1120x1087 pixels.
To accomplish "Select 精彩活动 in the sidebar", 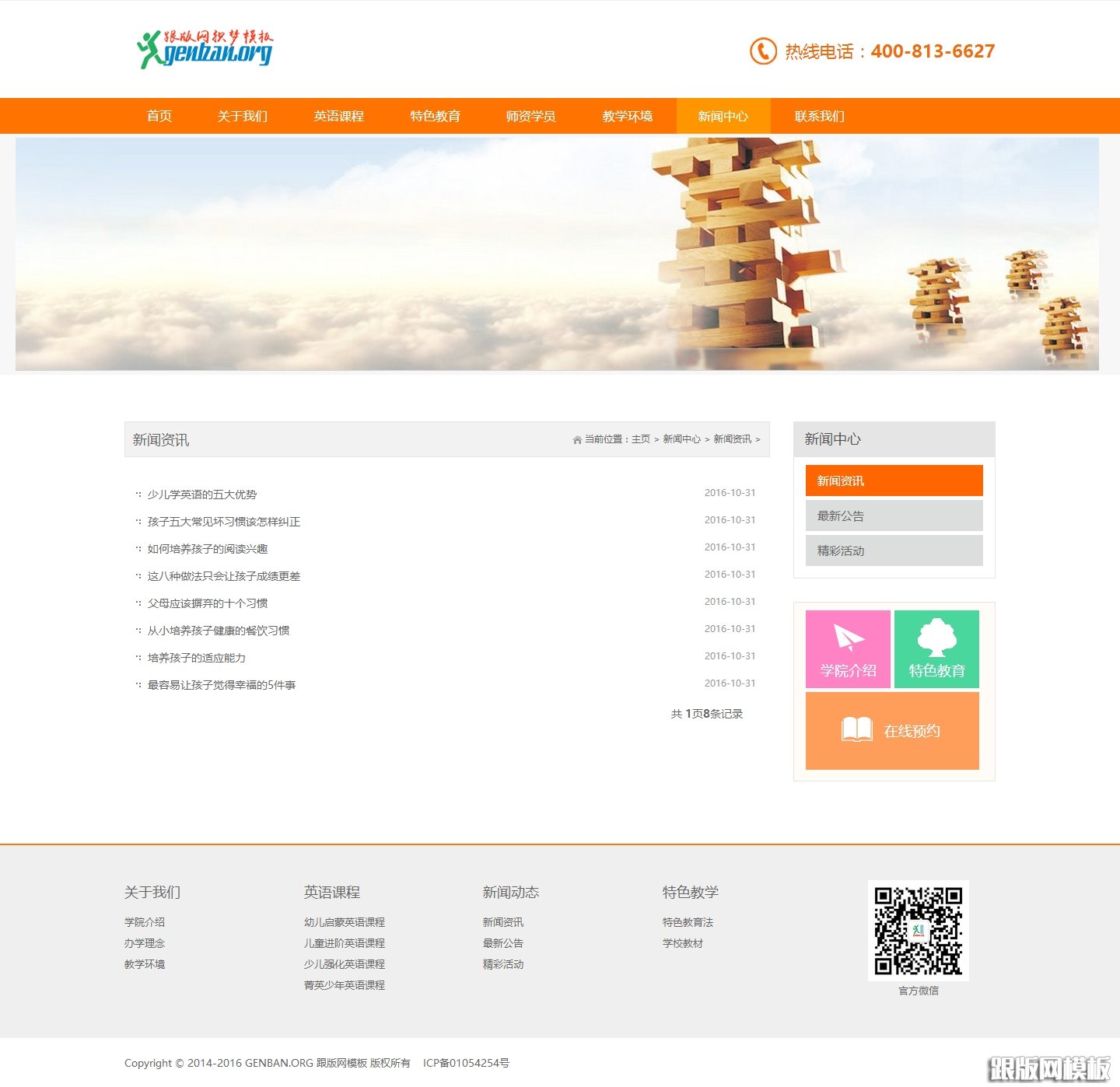I will coord(894,550).
